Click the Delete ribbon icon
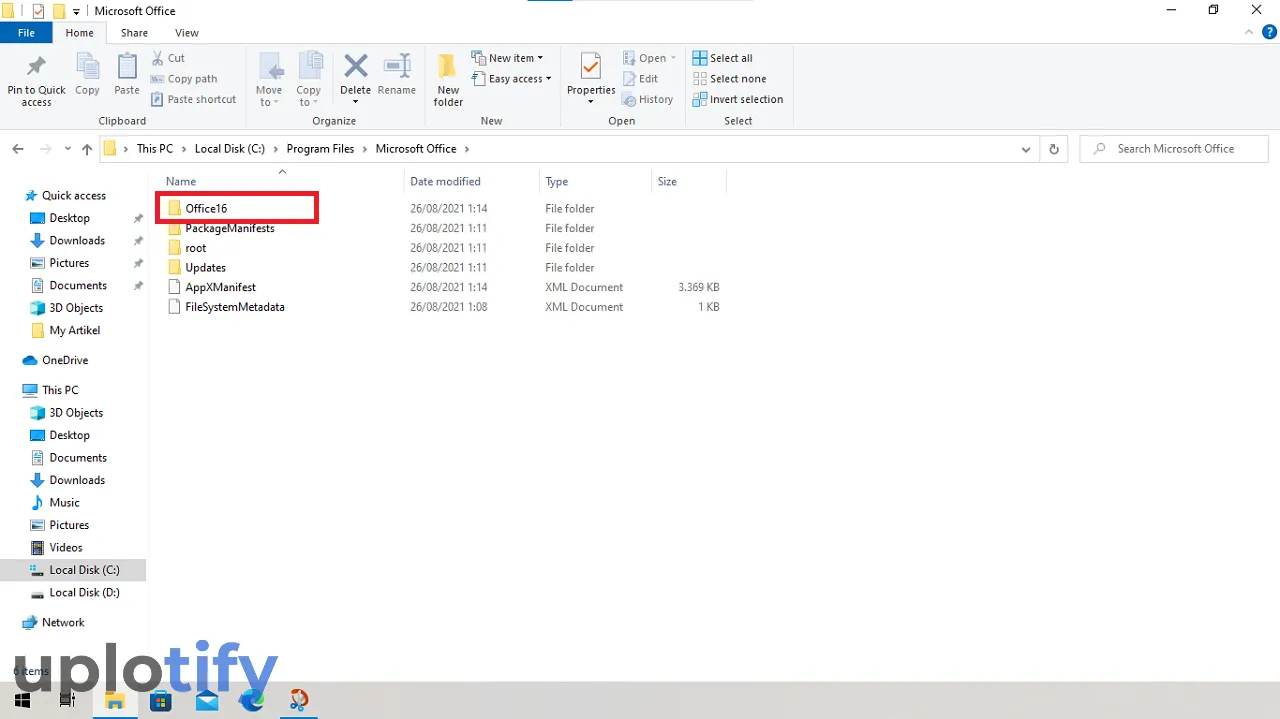The image size is (1280, 719). point(355,67)
